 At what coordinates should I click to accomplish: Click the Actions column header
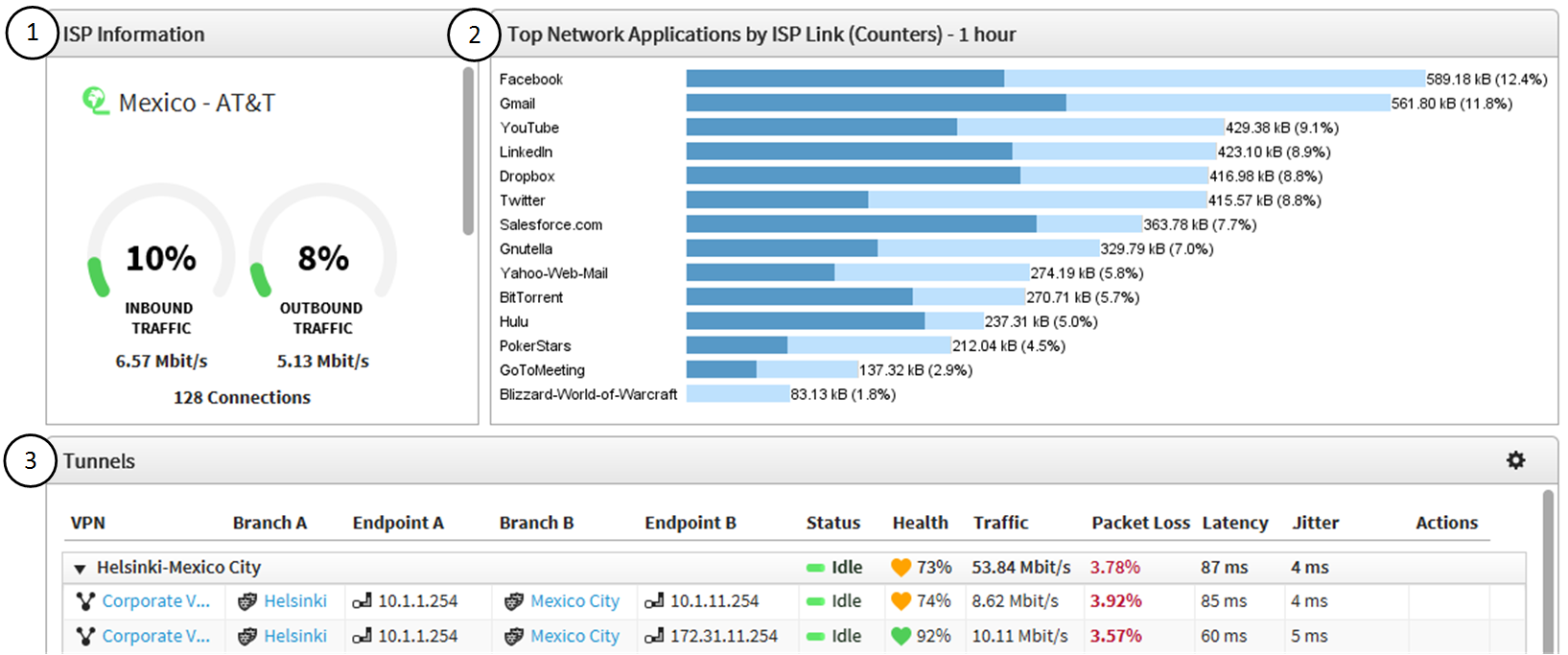click(x=1447, y=523)
